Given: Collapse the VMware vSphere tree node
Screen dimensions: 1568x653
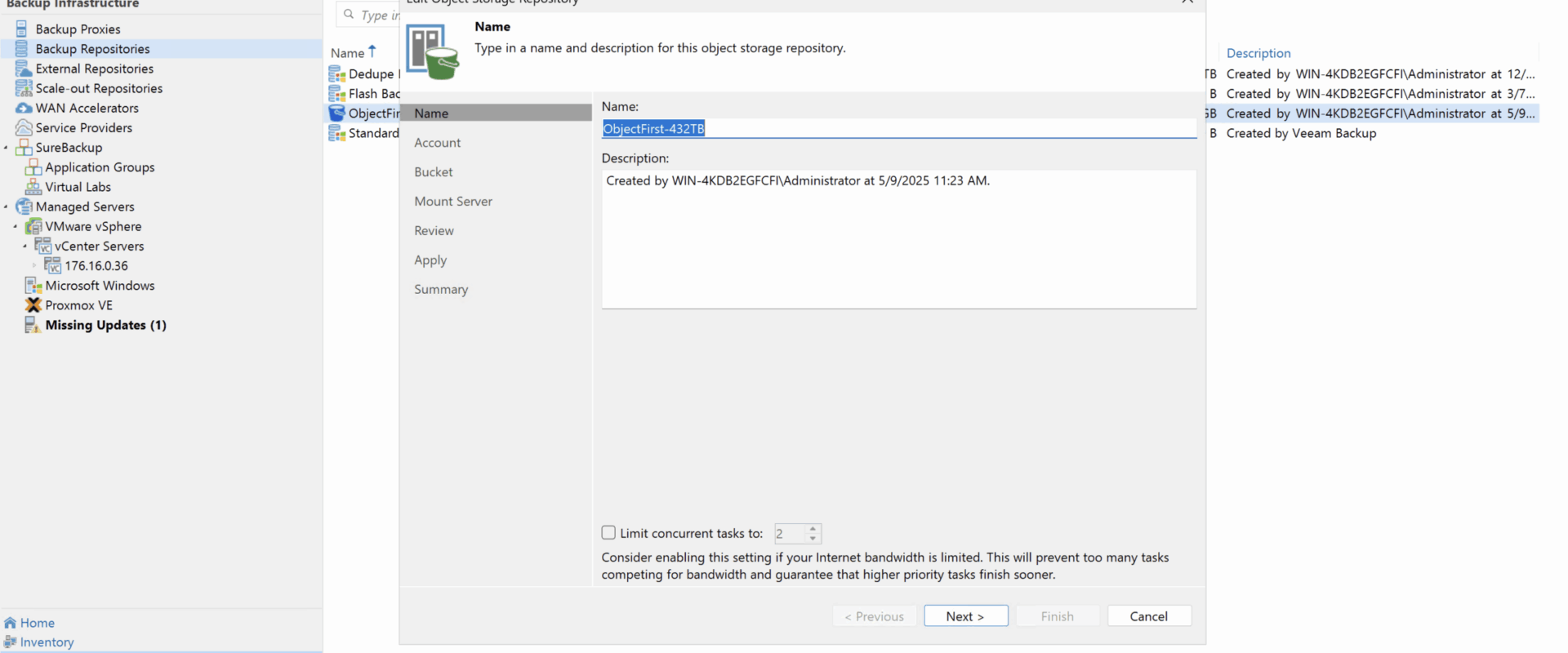Looking at the screenshot, I should [16, 226].
